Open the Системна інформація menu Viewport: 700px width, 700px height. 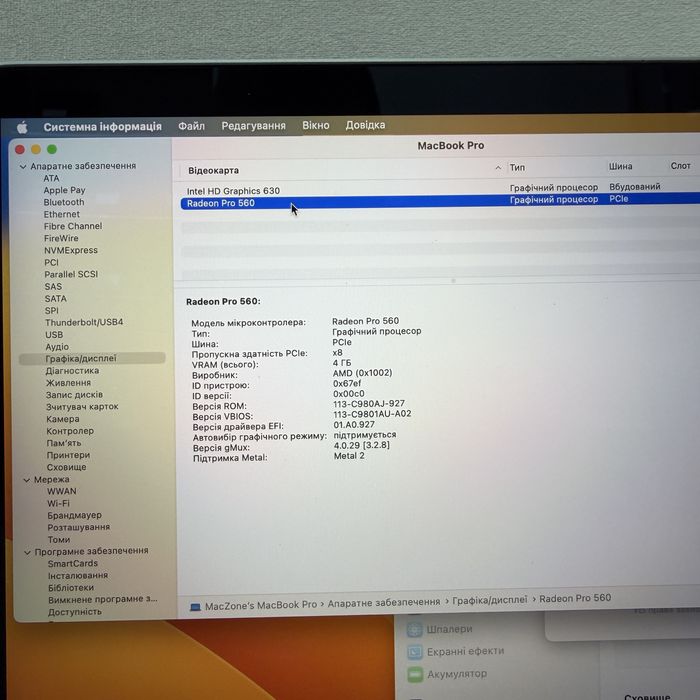[x=102, y=127]
